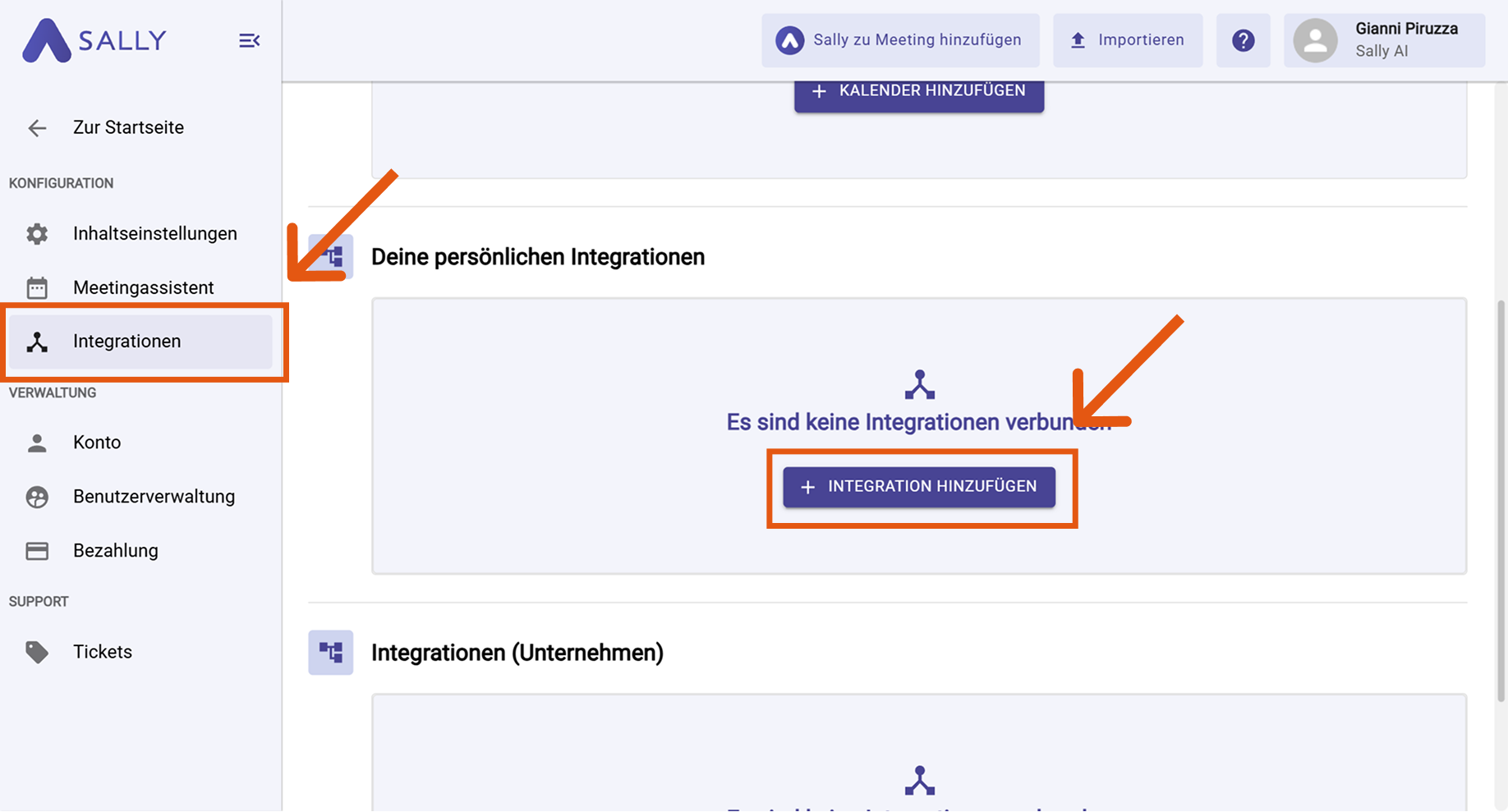Open Inhaltseinstellungen from the sidebar
Image resolution: width=1508 pixels, height=812 pixels.
click(x=154, y=234)
